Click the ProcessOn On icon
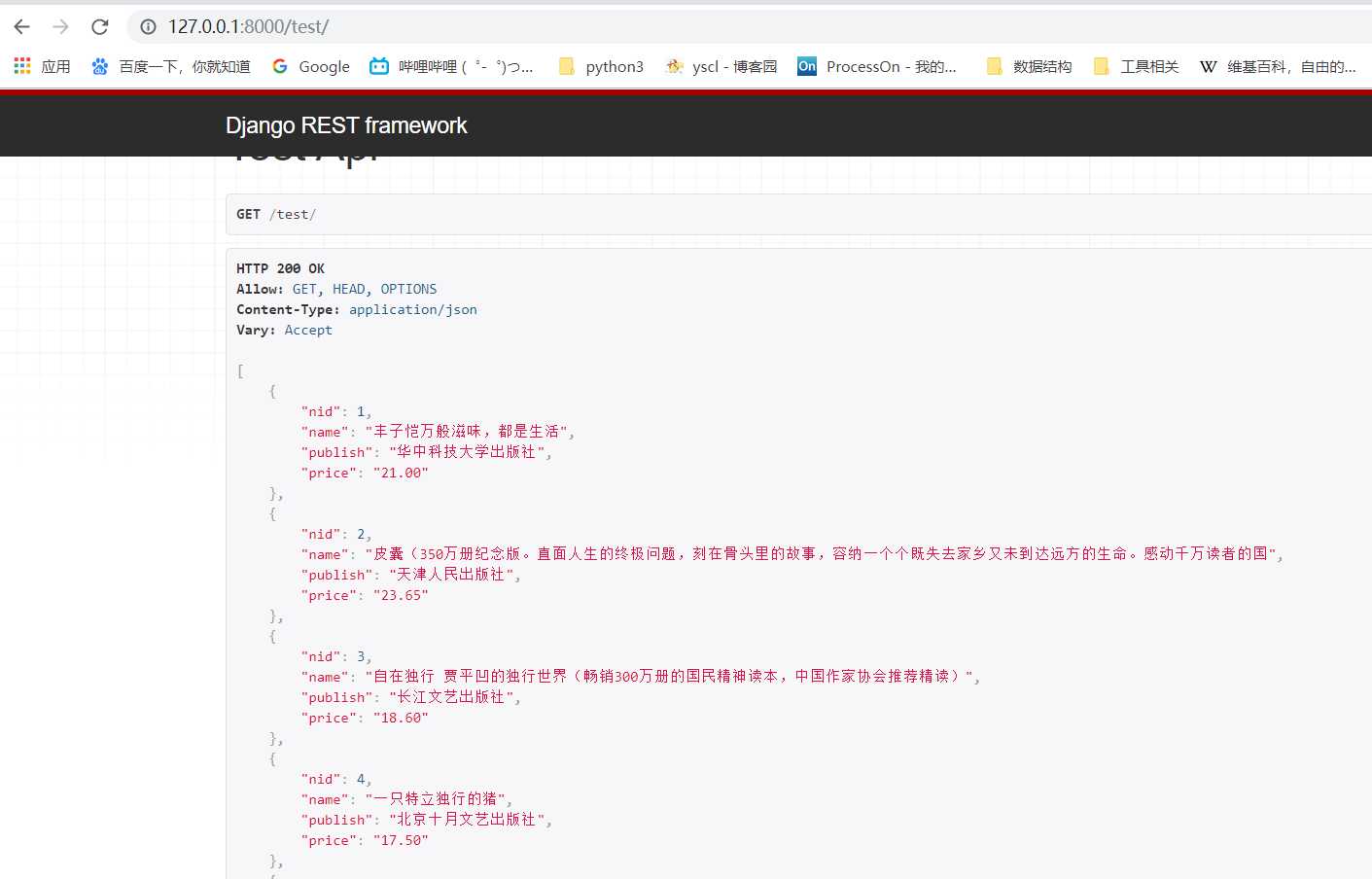Screen dimensions: 1372x879 coord(807,66)
